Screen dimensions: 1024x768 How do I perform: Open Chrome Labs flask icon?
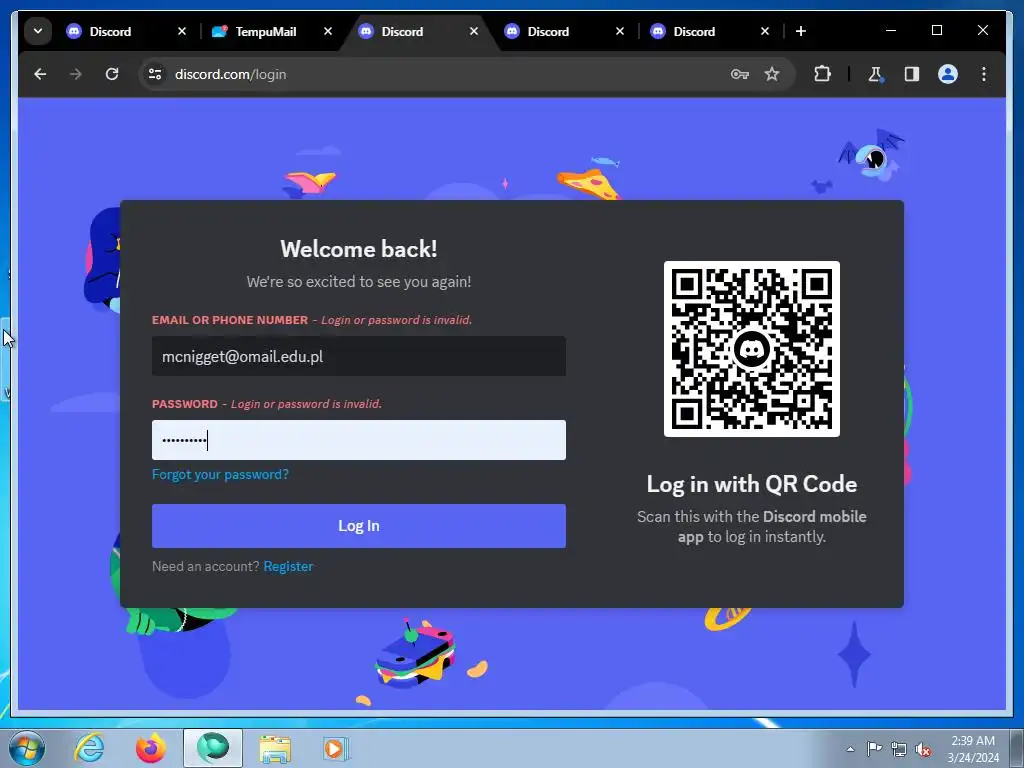(x=876, y=74)
